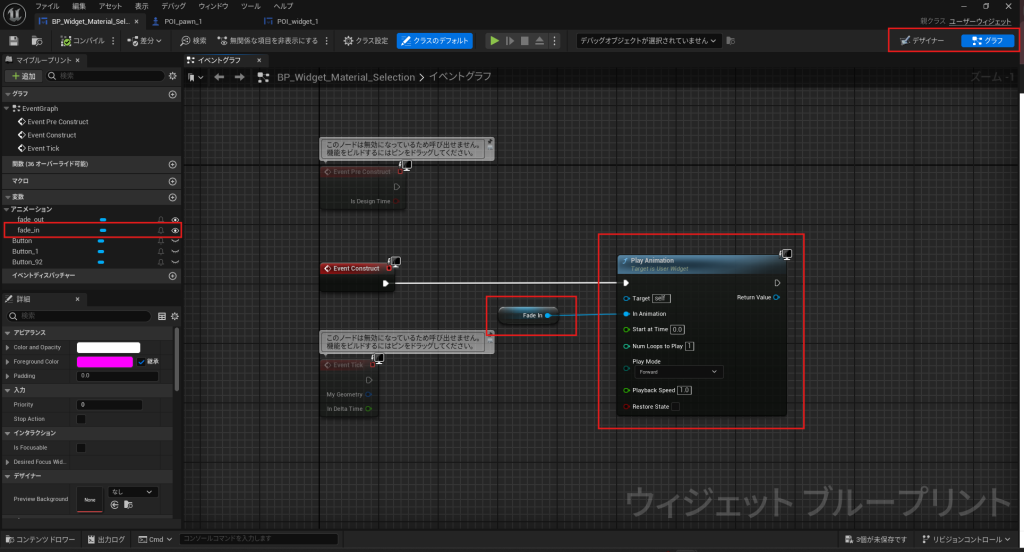Switch to the POI_pawn_1 tab
The image size is (1024, 552).
pos(182,21)
